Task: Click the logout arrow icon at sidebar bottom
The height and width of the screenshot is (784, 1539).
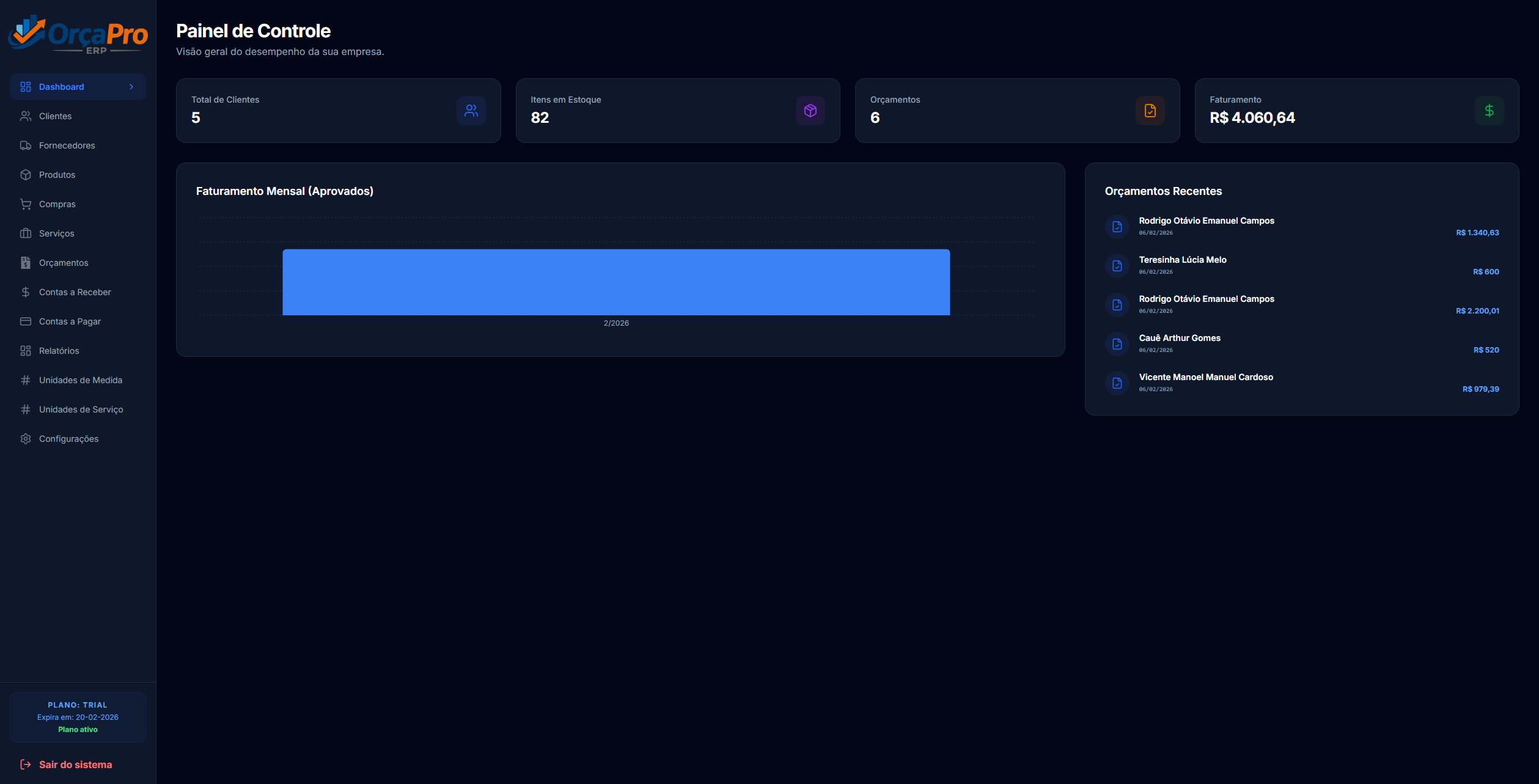Action: [x=26, y=764]
